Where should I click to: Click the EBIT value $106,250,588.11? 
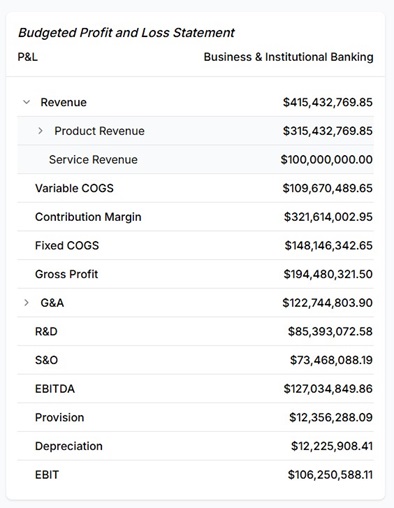coord(330,475)
